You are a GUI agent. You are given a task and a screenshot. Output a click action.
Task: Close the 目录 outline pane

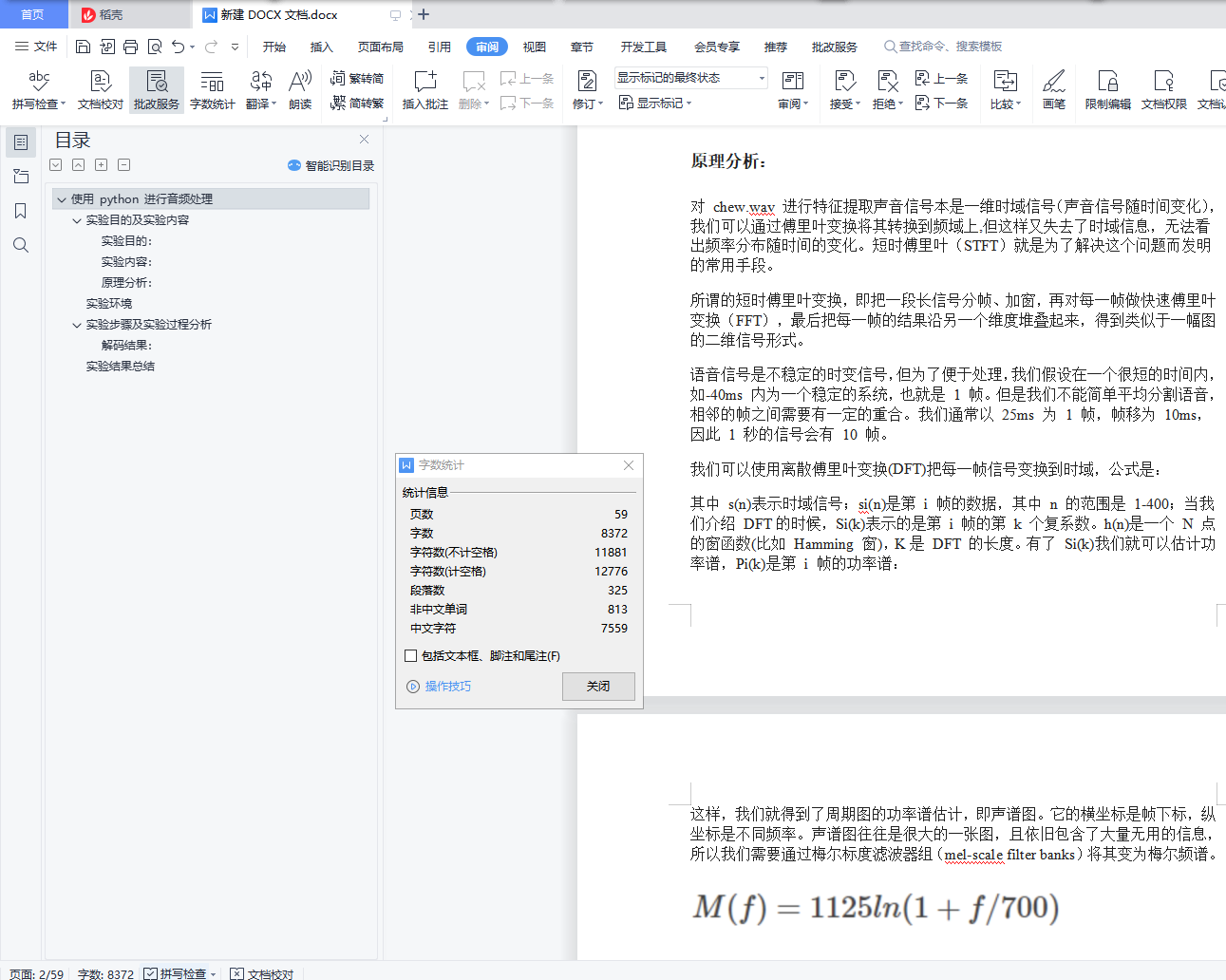364,140
